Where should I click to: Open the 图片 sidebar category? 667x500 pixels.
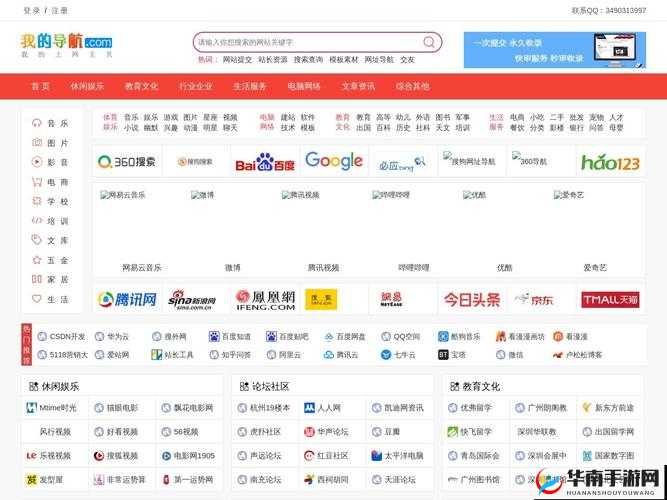click(51, 143)
